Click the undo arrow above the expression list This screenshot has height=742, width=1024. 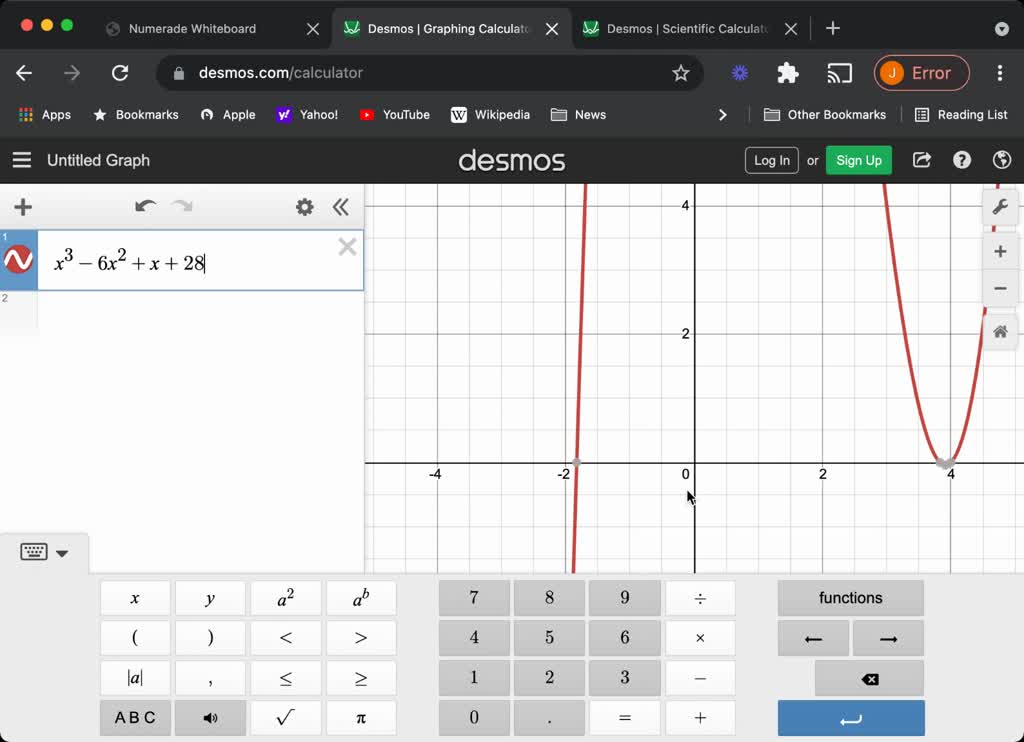pos(145,206)
